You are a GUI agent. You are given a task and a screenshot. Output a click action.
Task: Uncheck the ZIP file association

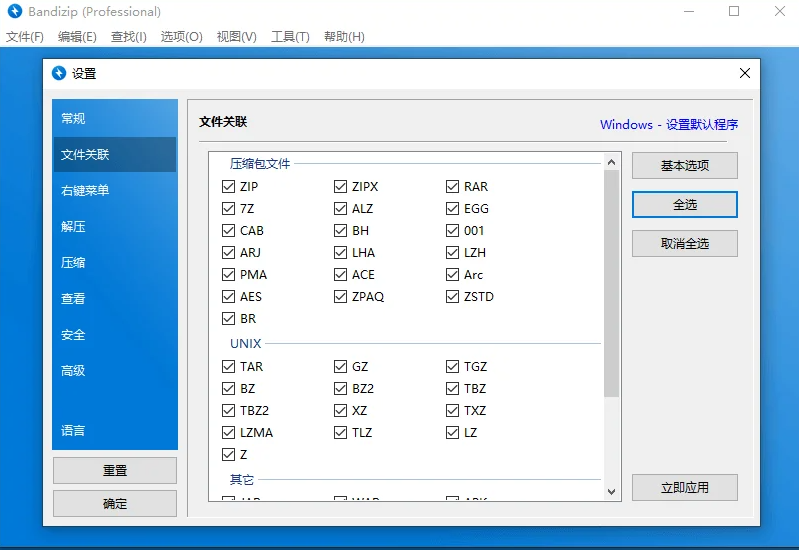pos(228,187)
